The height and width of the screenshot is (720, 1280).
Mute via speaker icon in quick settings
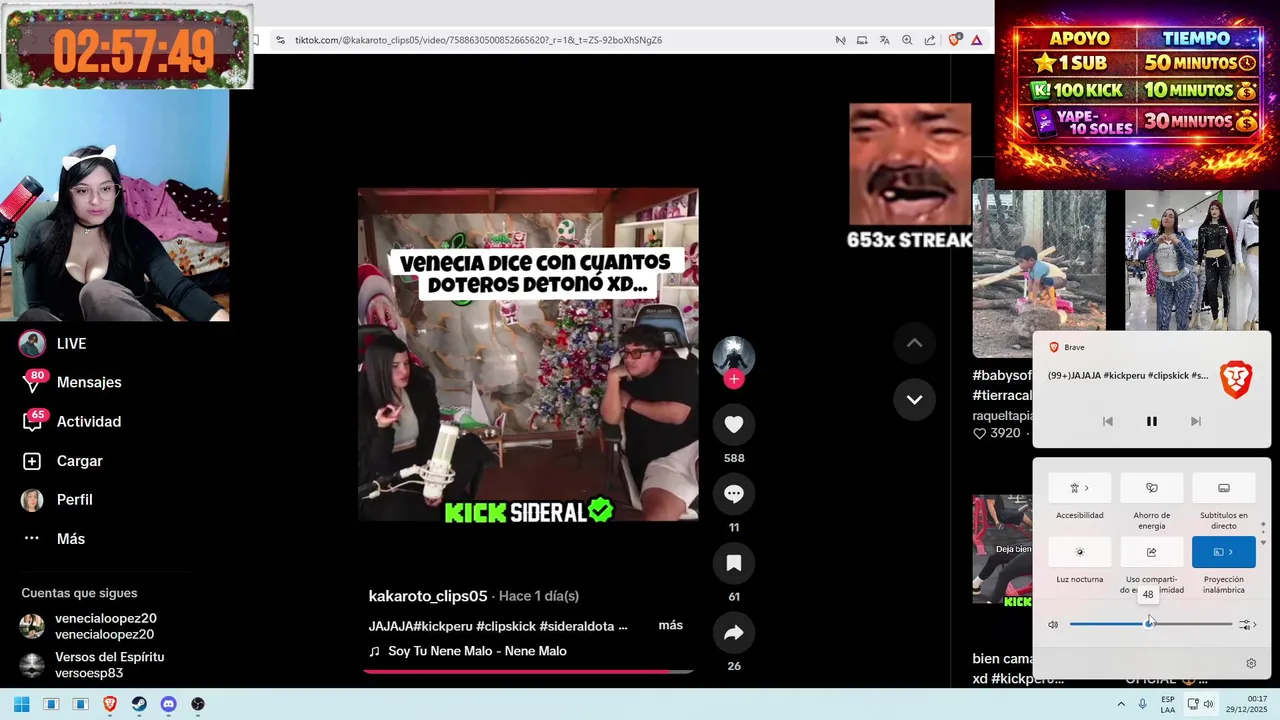1053,625
